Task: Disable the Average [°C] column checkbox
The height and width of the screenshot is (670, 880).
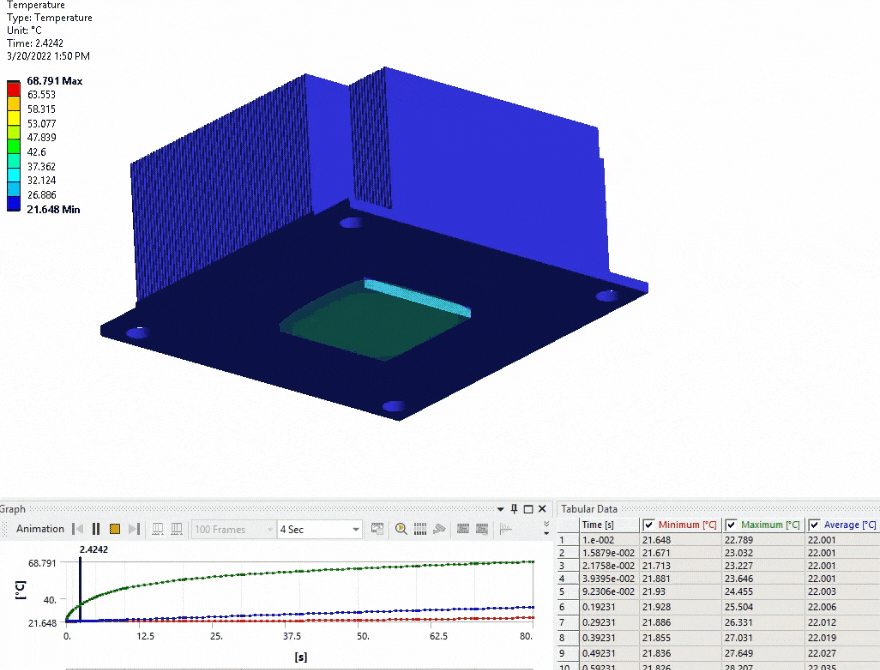Action: pos(814,525)
